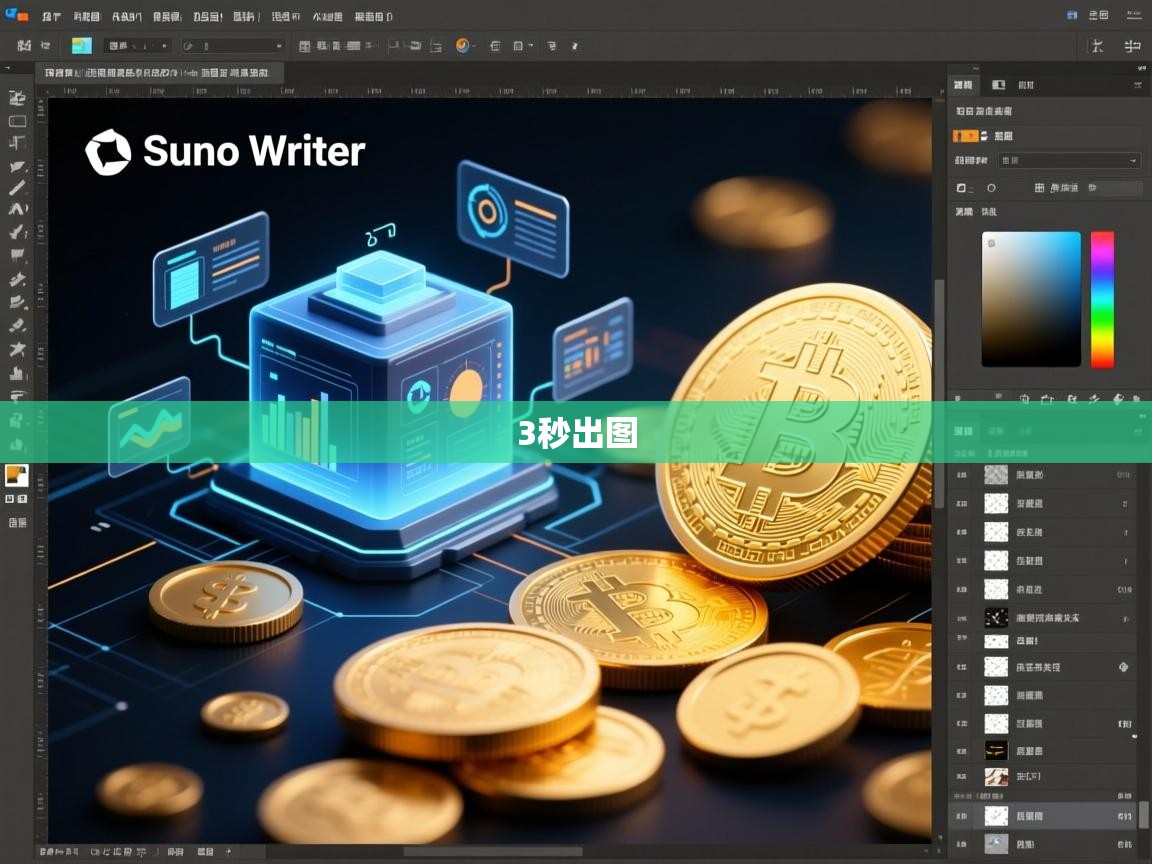Click the grid icon in right properties panel
1152x864 pixels.
point(1039,188)
